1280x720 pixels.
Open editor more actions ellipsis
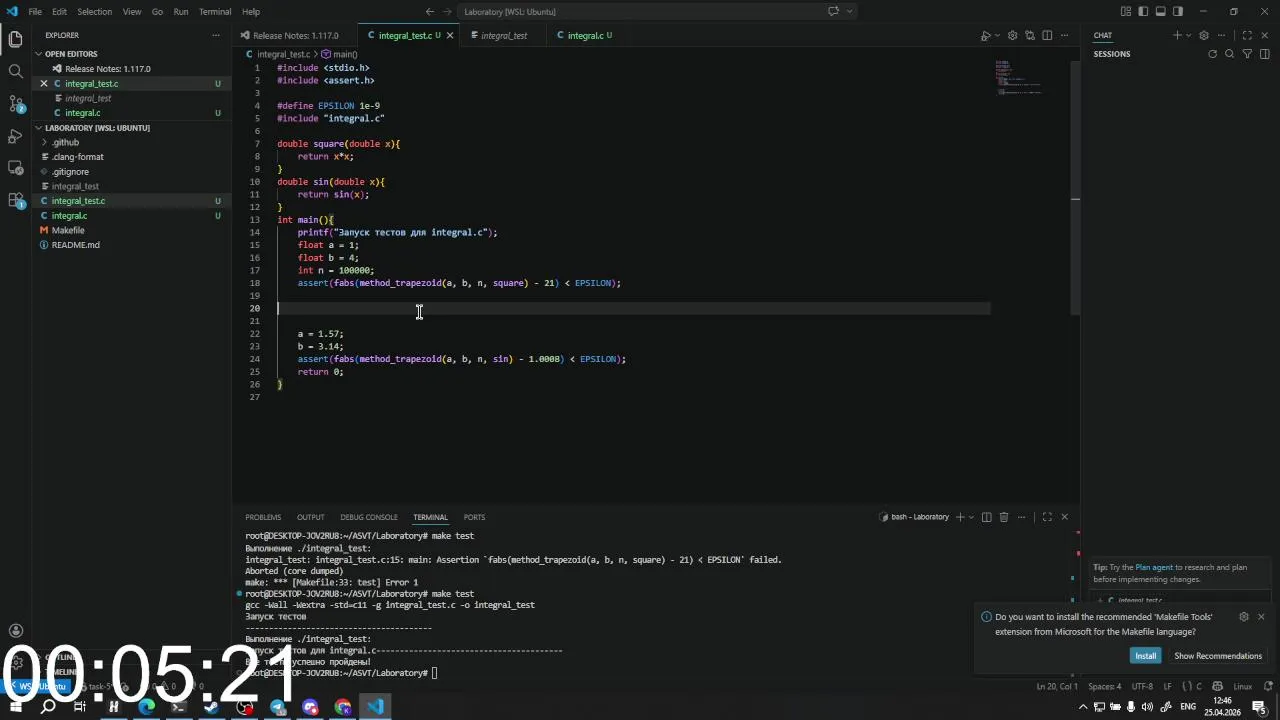(1064, 35)
